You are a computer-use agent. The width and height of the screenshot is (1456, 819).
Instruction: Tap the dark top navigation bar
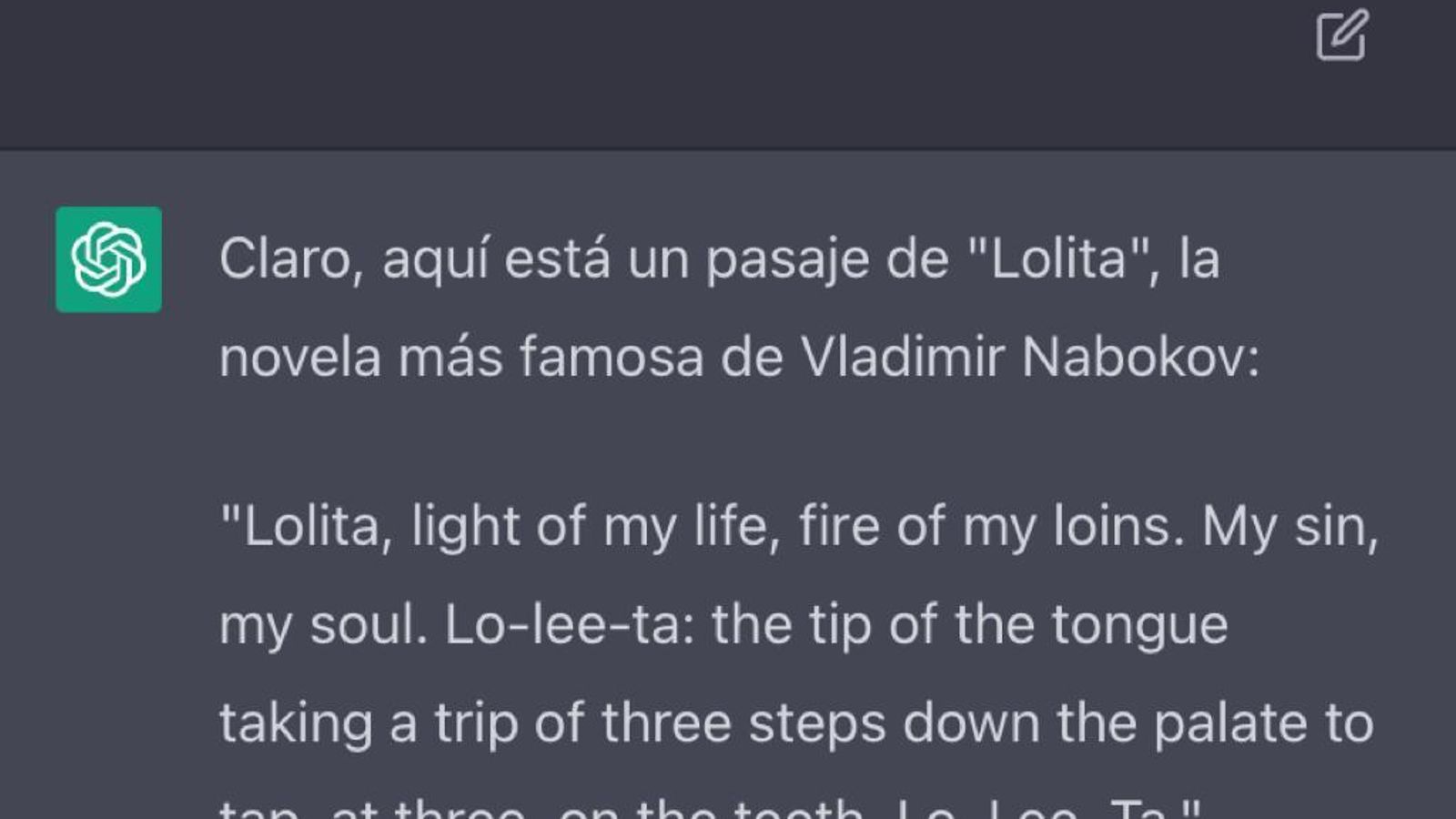(x=637, y=73)
